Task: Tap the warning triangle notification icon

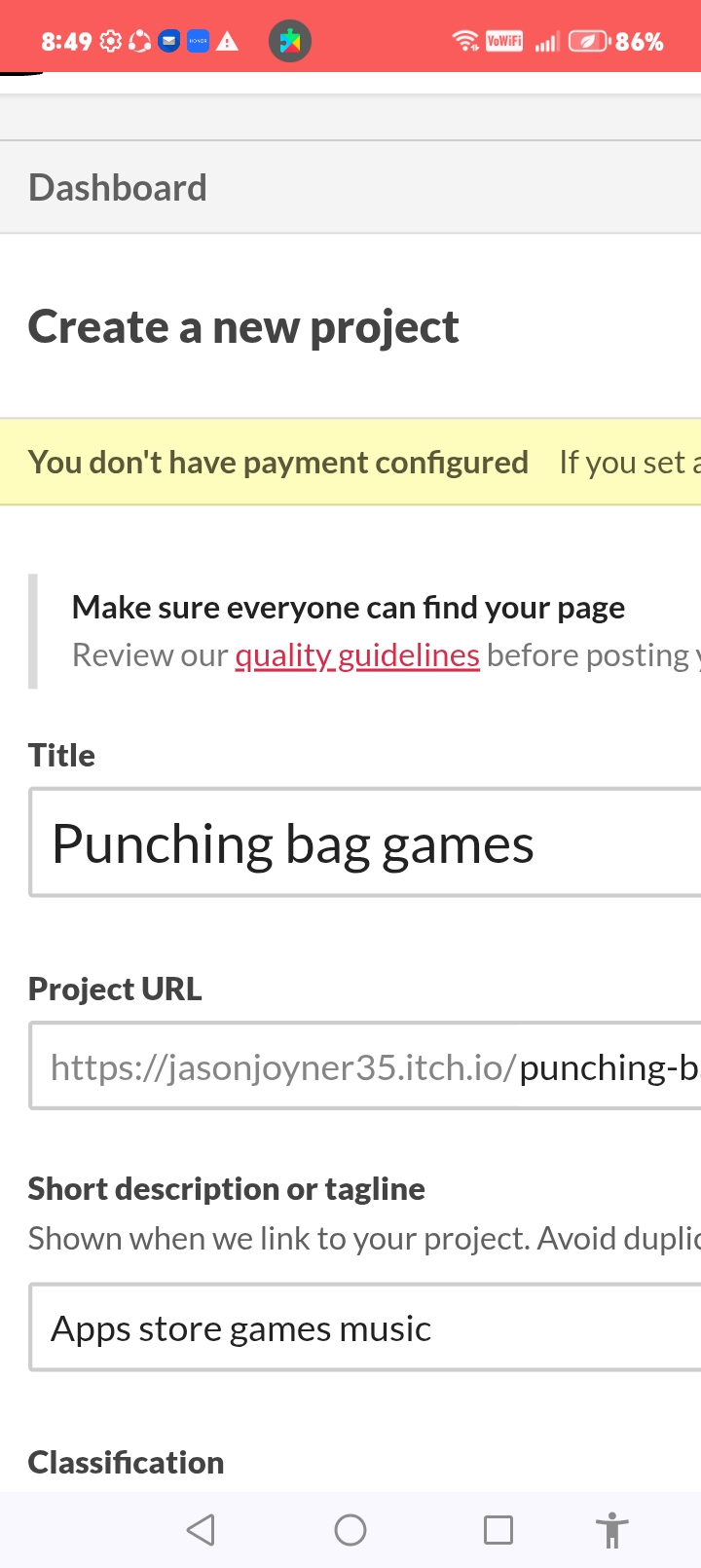Action: coord(227,42)
